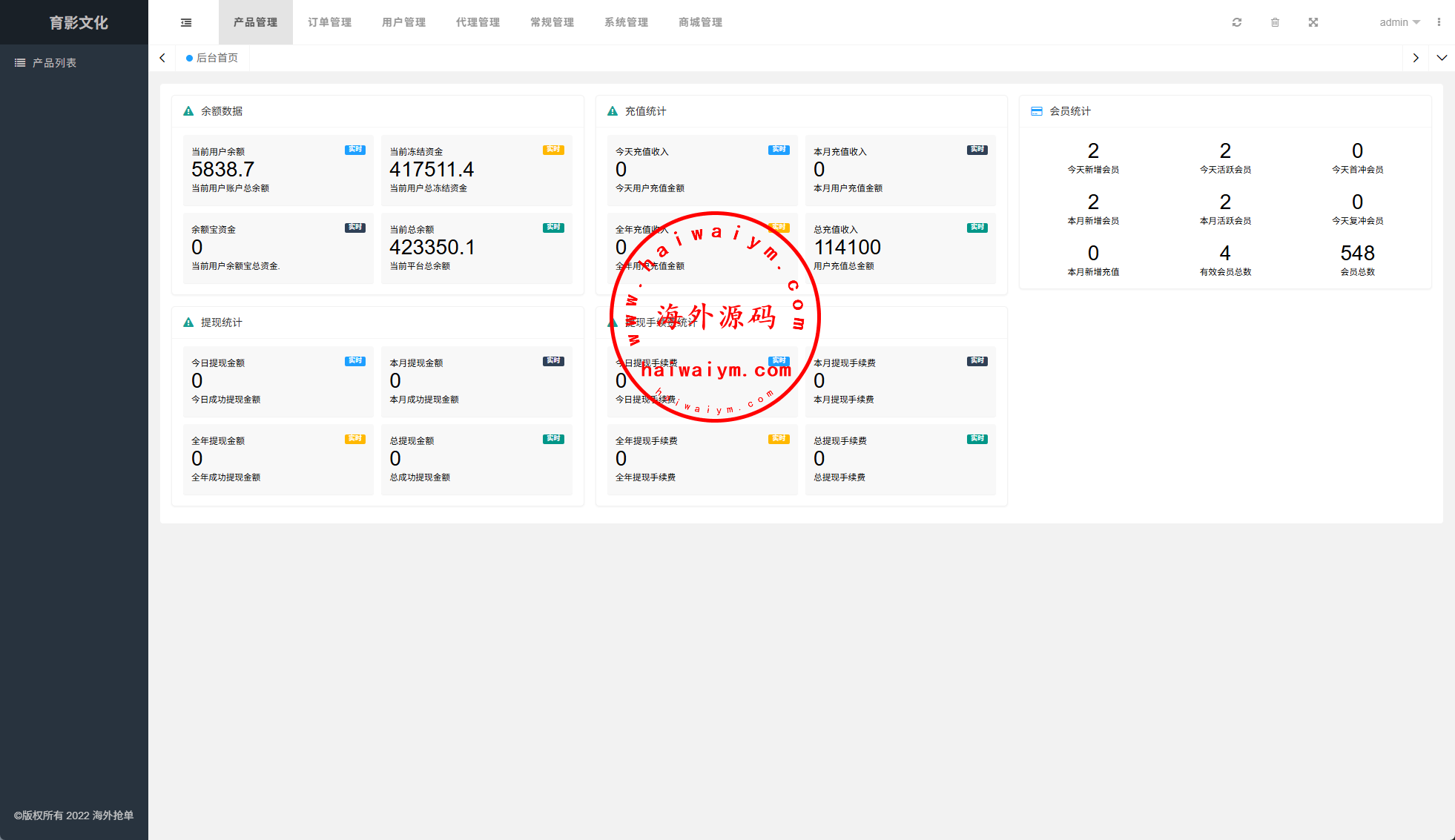Screen dimensions: 1455x840
Task: Click the 育影文化 logo title
Action: click(78, 22)
